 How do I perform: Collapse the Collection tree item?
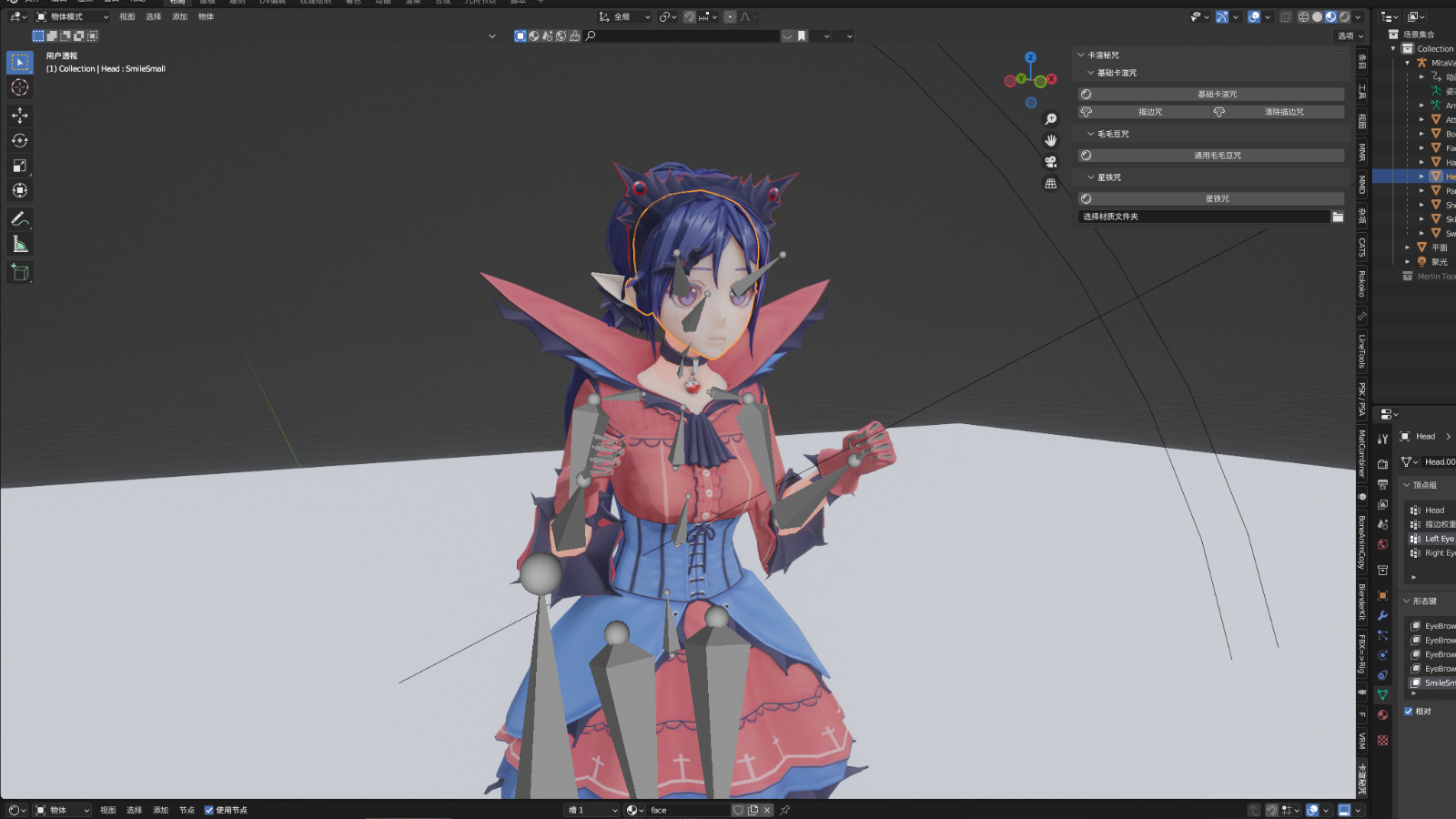pyautogui.click(x=1393, y=49)
